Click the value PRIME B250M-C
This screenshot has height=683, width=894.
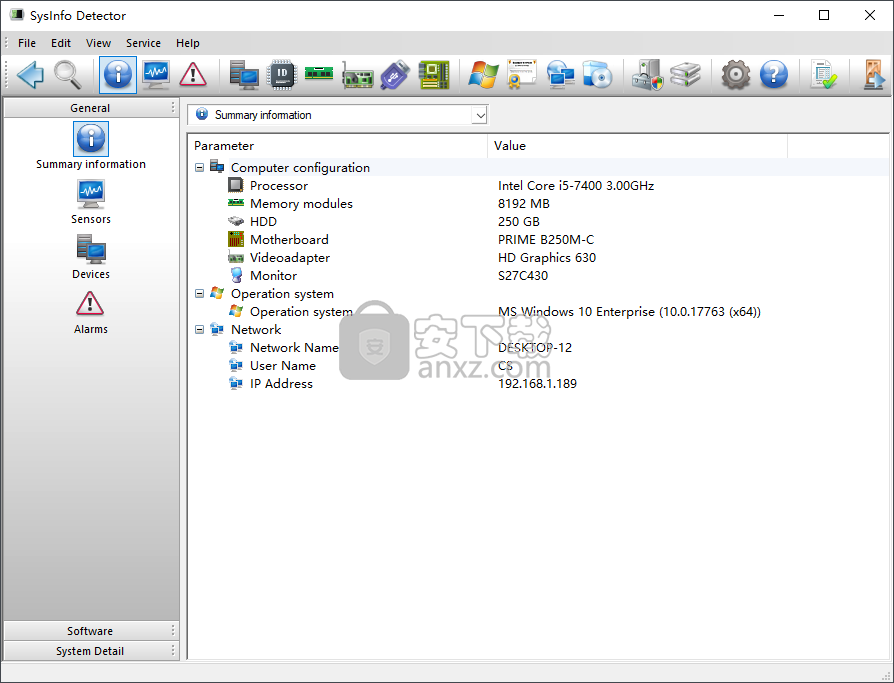point(546,239)
